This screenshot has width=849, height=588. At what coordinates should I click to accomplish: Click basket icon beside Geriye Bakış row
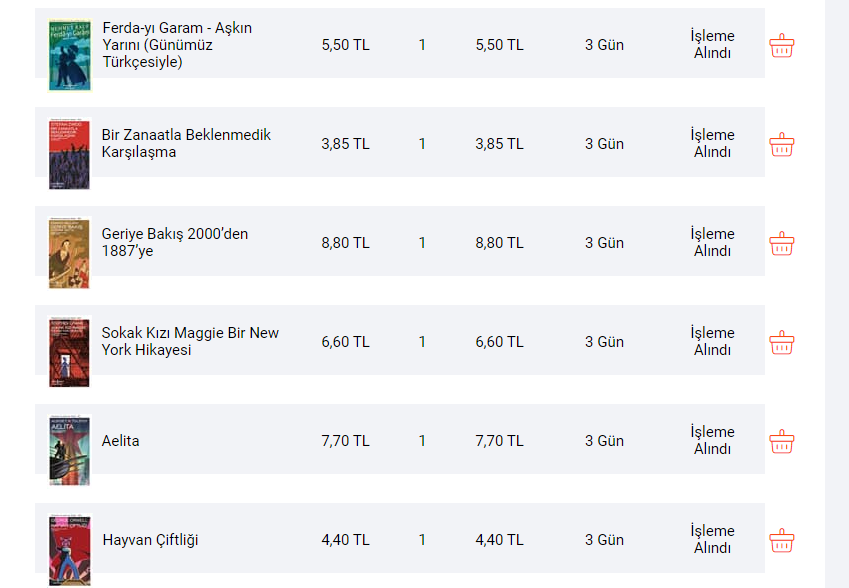[x=781, y=244]
